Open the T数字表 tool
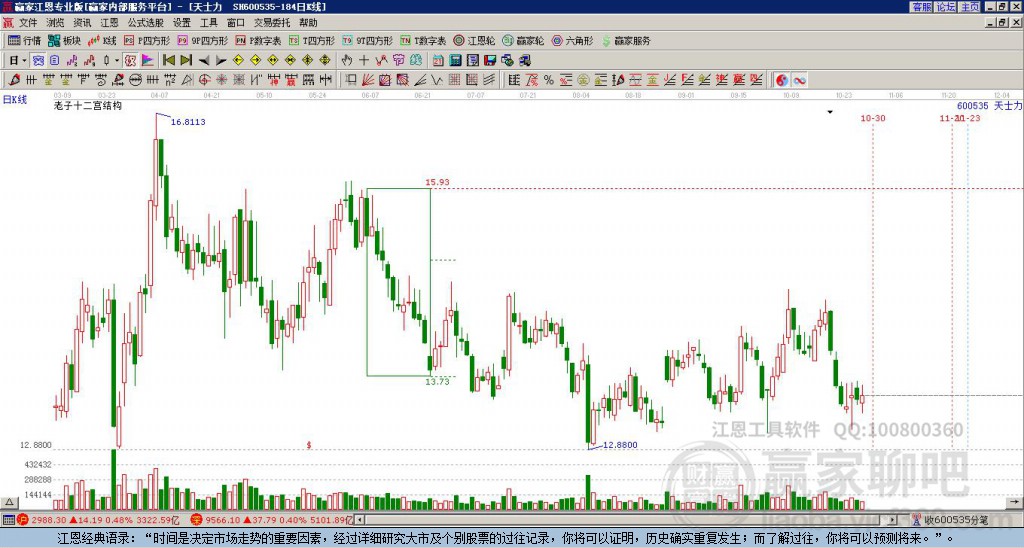Screen dimensions: 1024x548 (x=423, y=40)
